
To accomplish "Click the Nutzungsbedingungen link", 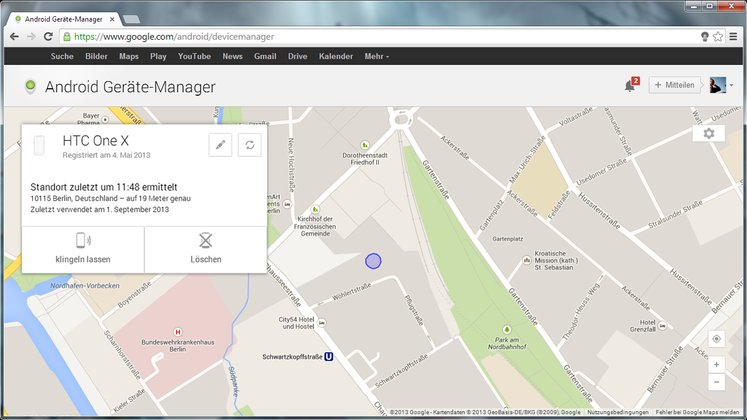I will click(617, 412).
